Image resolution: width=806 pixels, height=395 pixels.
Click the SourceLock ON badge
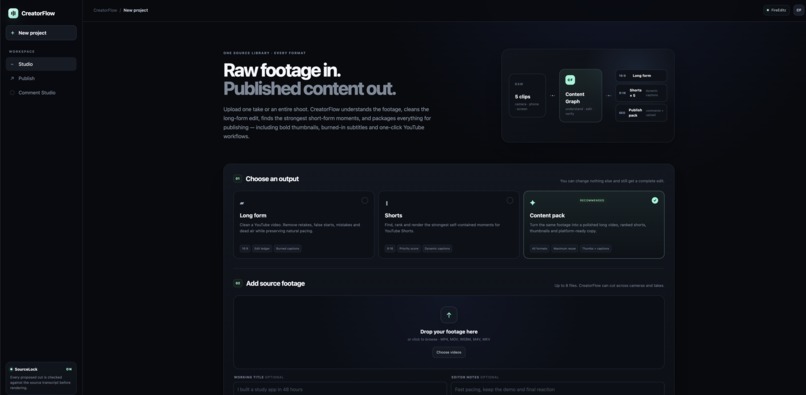pyautogui.click(x=69, y=369)
